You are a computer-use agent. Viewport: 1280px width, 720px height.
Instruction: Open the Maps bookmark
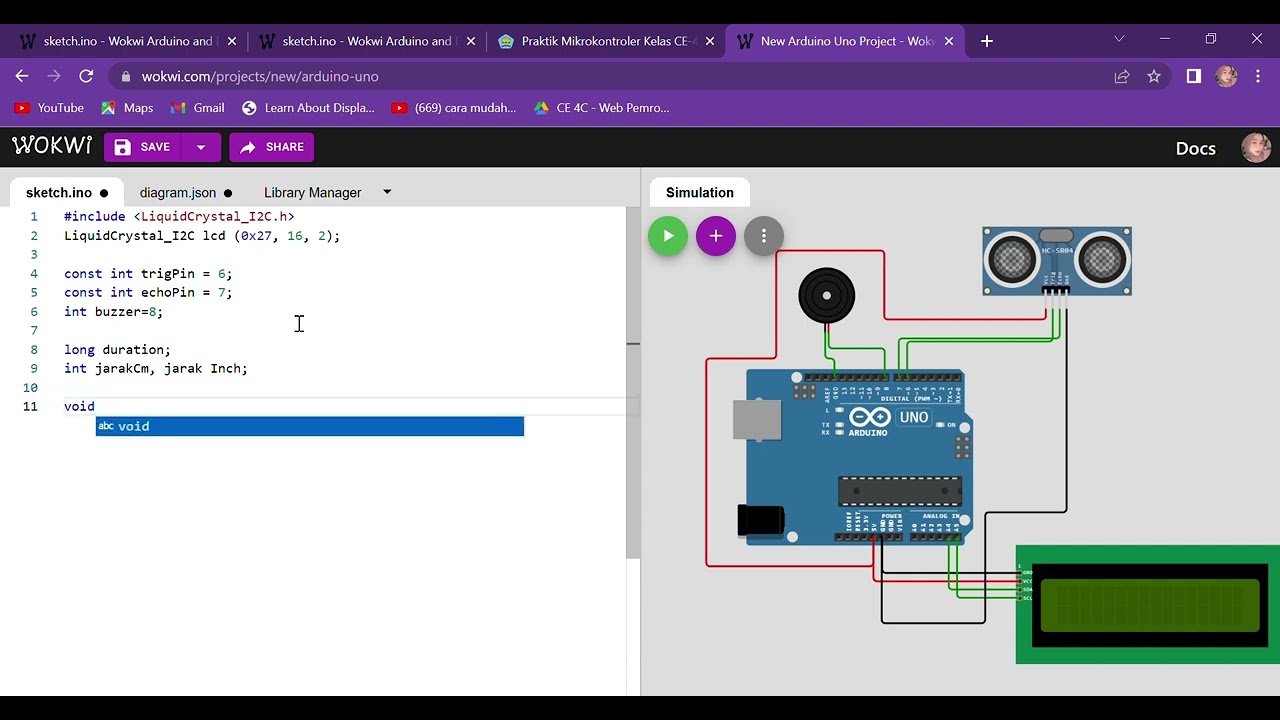pyautogui.click(x=127, y=108)
